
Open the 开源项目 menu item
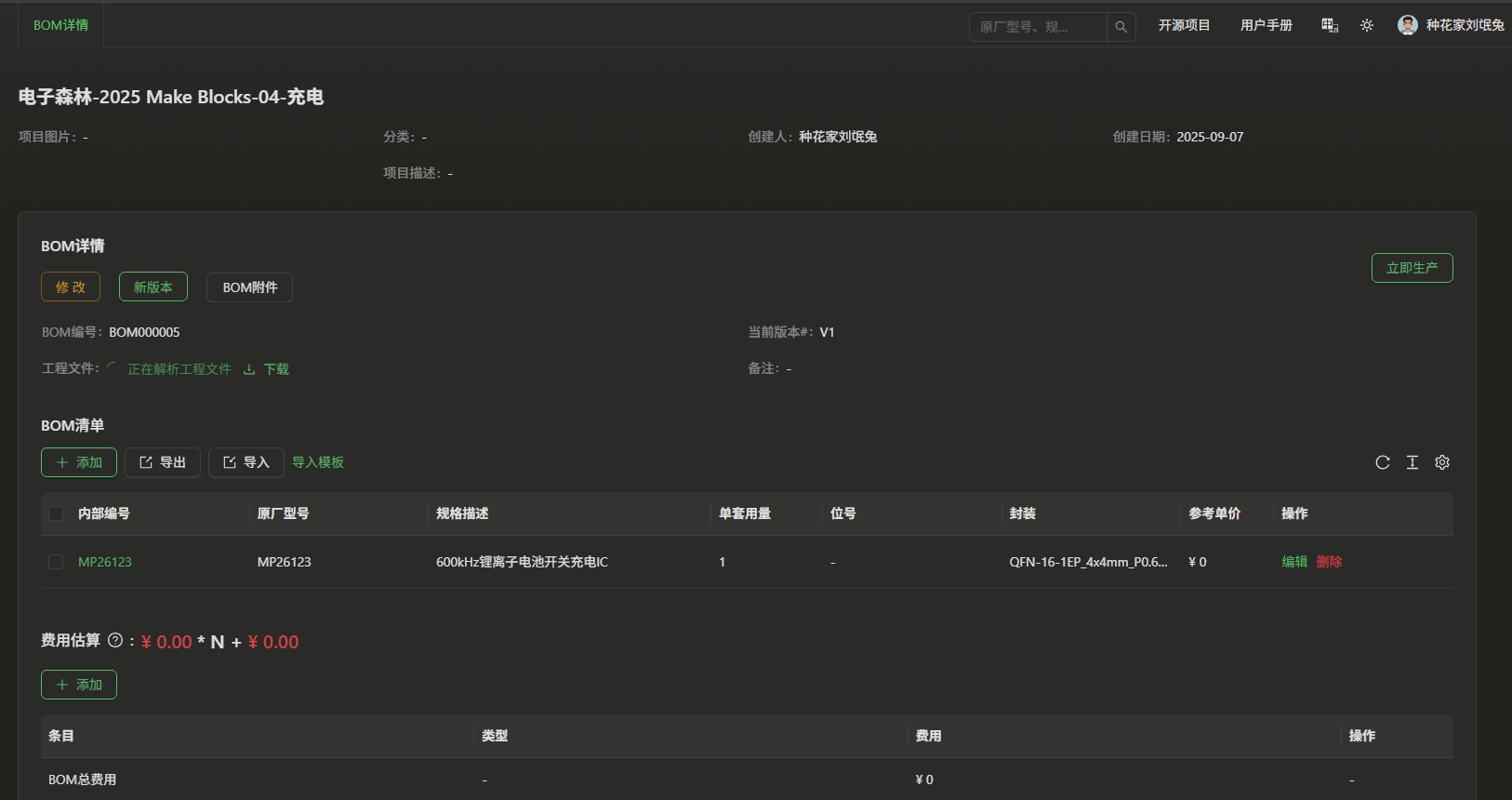coord(1184,26)
